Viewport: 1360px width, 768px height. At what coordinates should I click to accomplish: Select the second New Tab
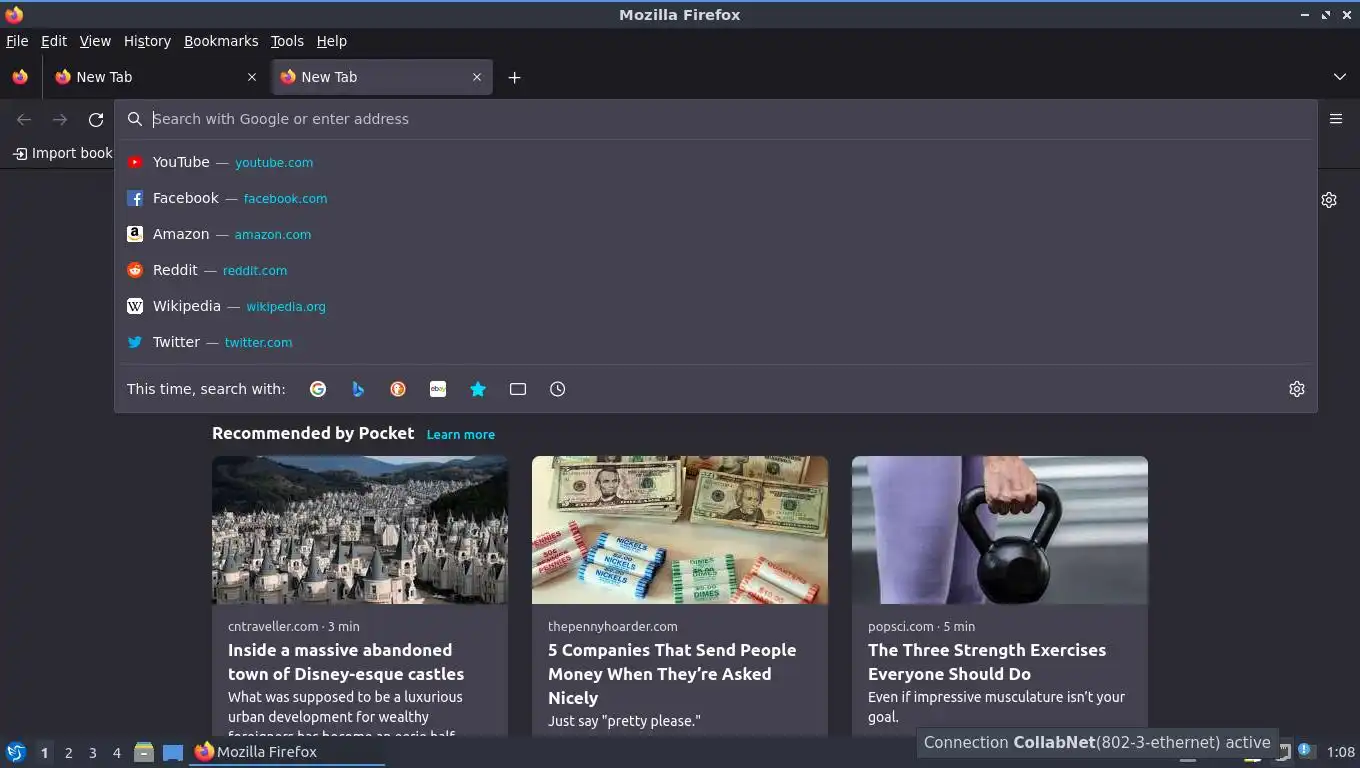click(381, 77)
